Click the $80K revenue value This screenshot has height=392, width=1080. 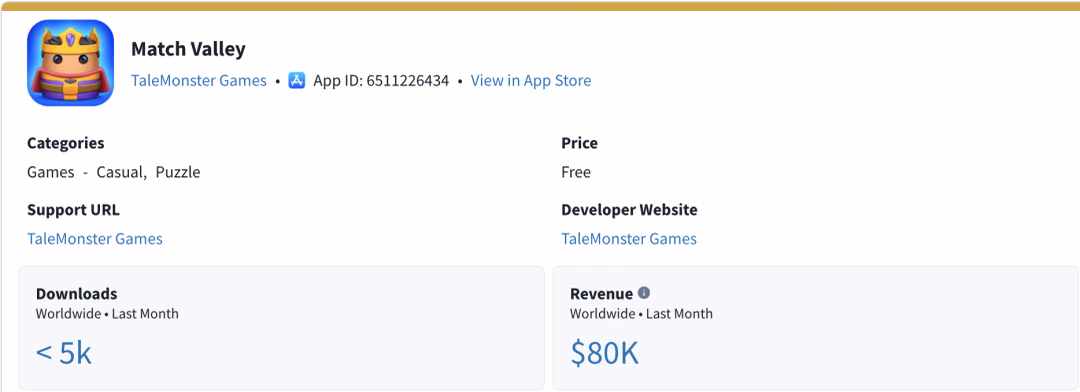point(605,353)
